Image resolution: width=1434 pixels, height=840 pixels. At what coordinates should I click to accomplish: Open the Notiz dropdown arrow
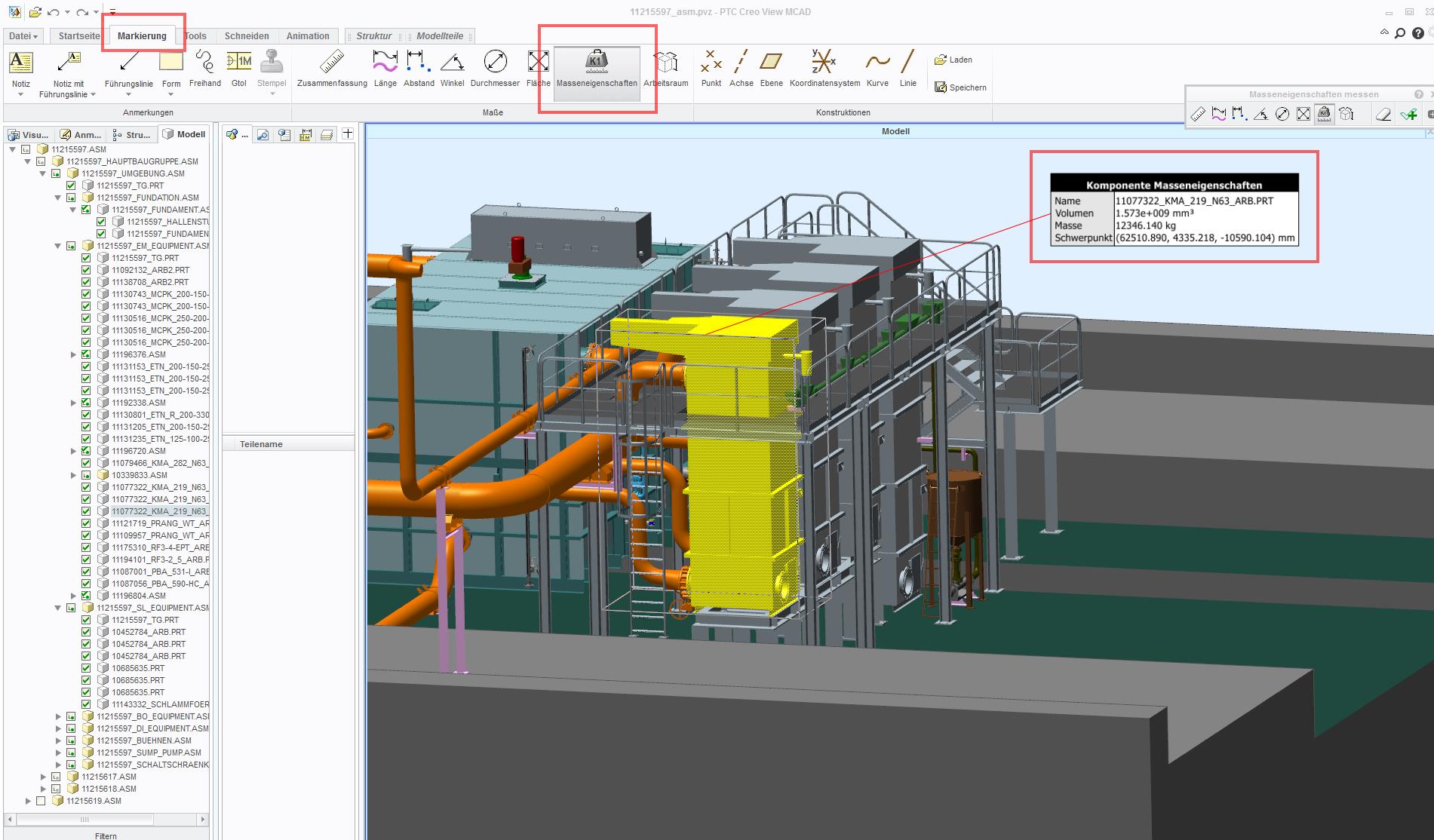point(20,95)
